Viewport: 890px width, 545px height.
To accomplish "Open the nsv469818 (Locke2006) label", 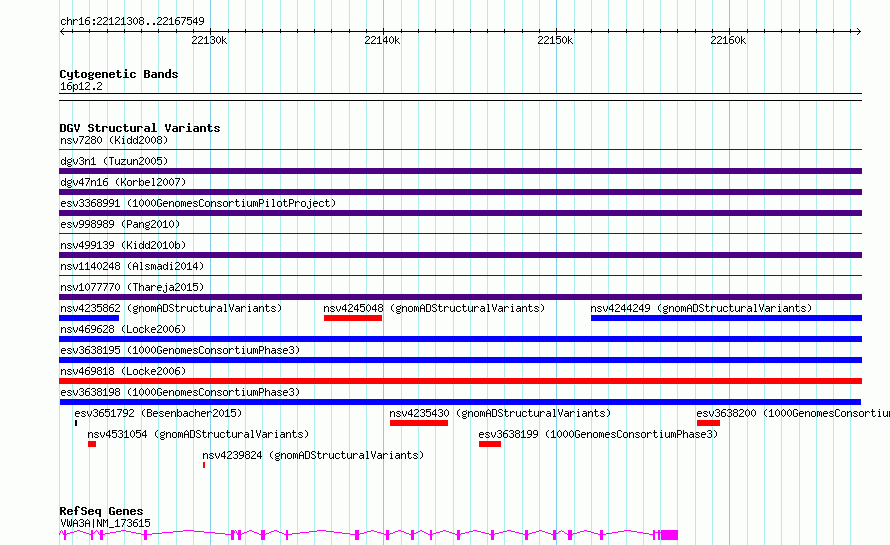I will (x=123, y=371).
